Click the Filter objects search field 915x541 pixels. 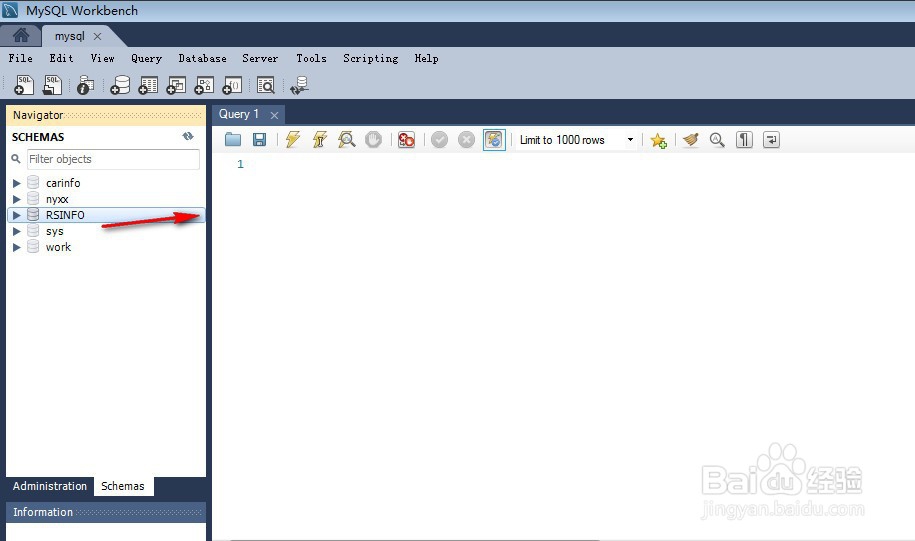(113, 159)
